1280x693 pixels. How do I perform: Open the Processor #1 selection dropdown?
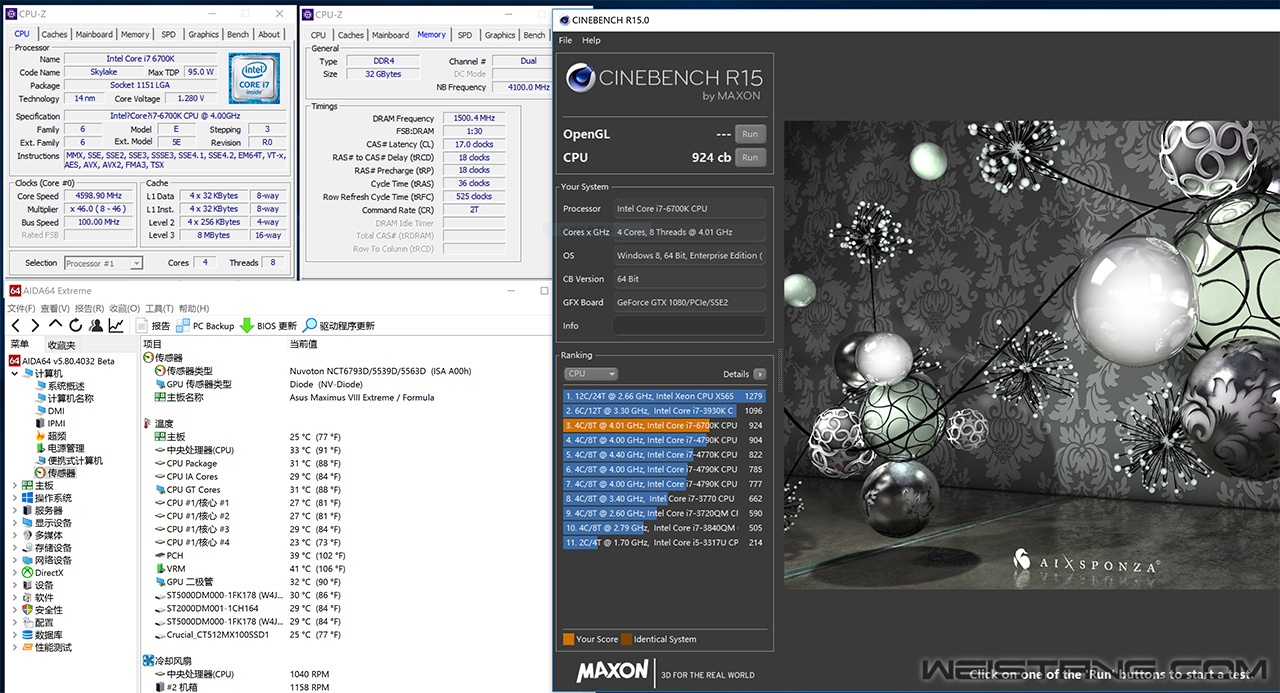[x=103, y=263]
